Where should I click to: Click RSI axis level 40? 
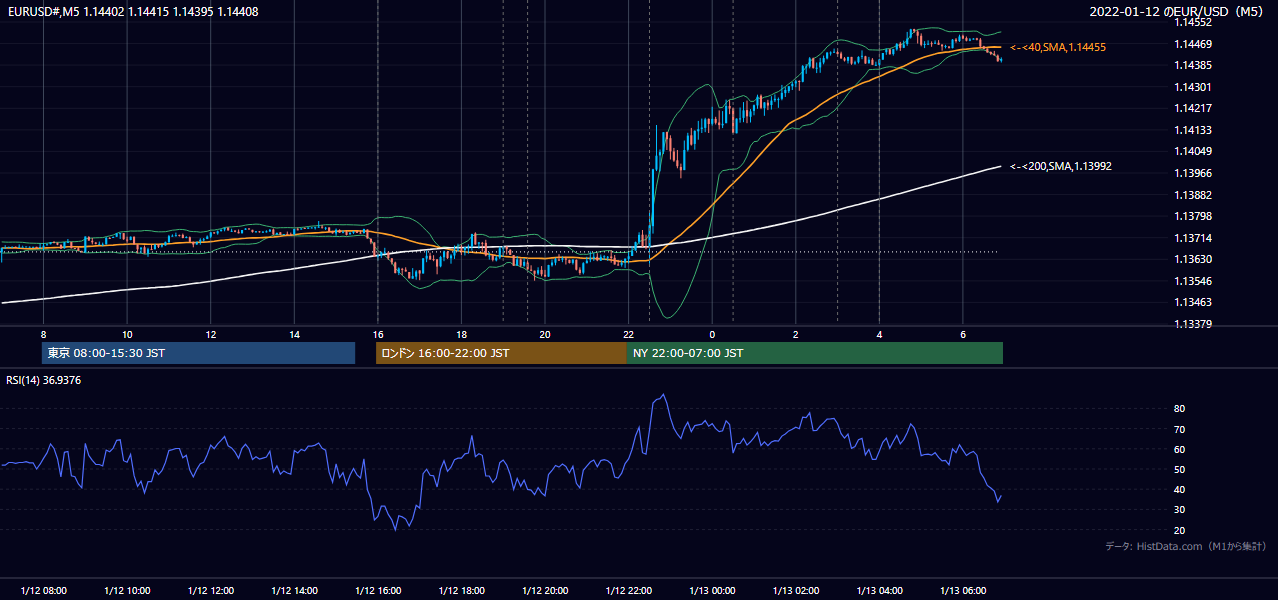1180,490
